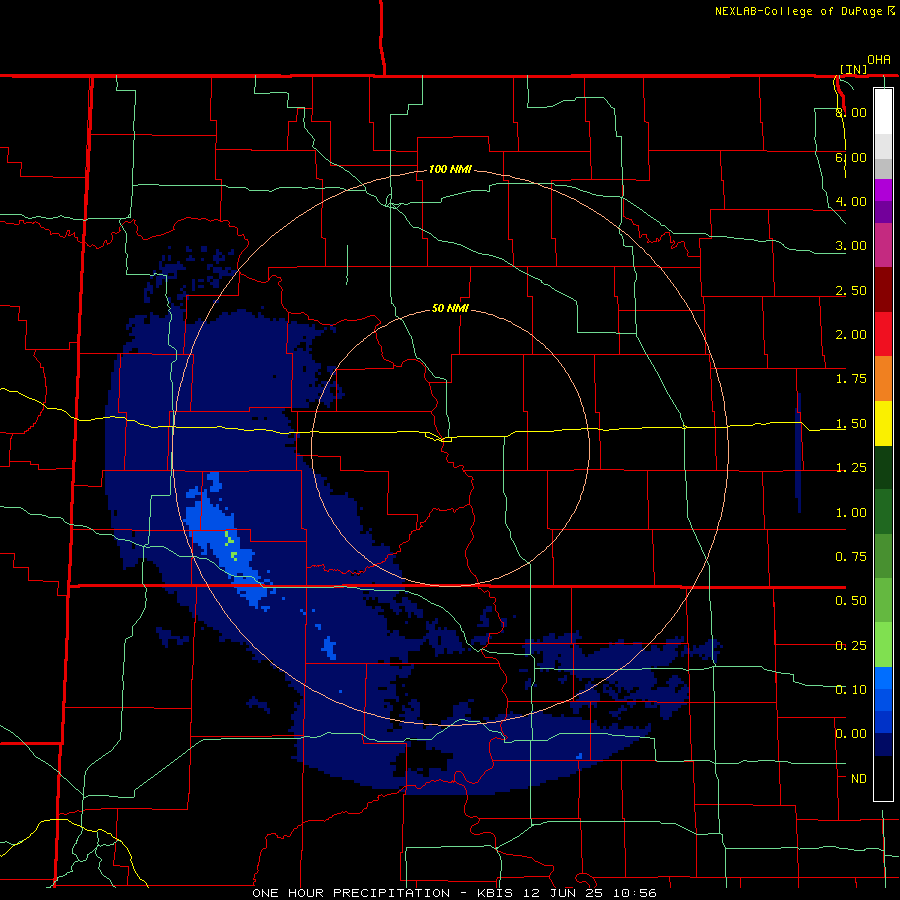Select the 6.00 legend value

pos(851,157)
